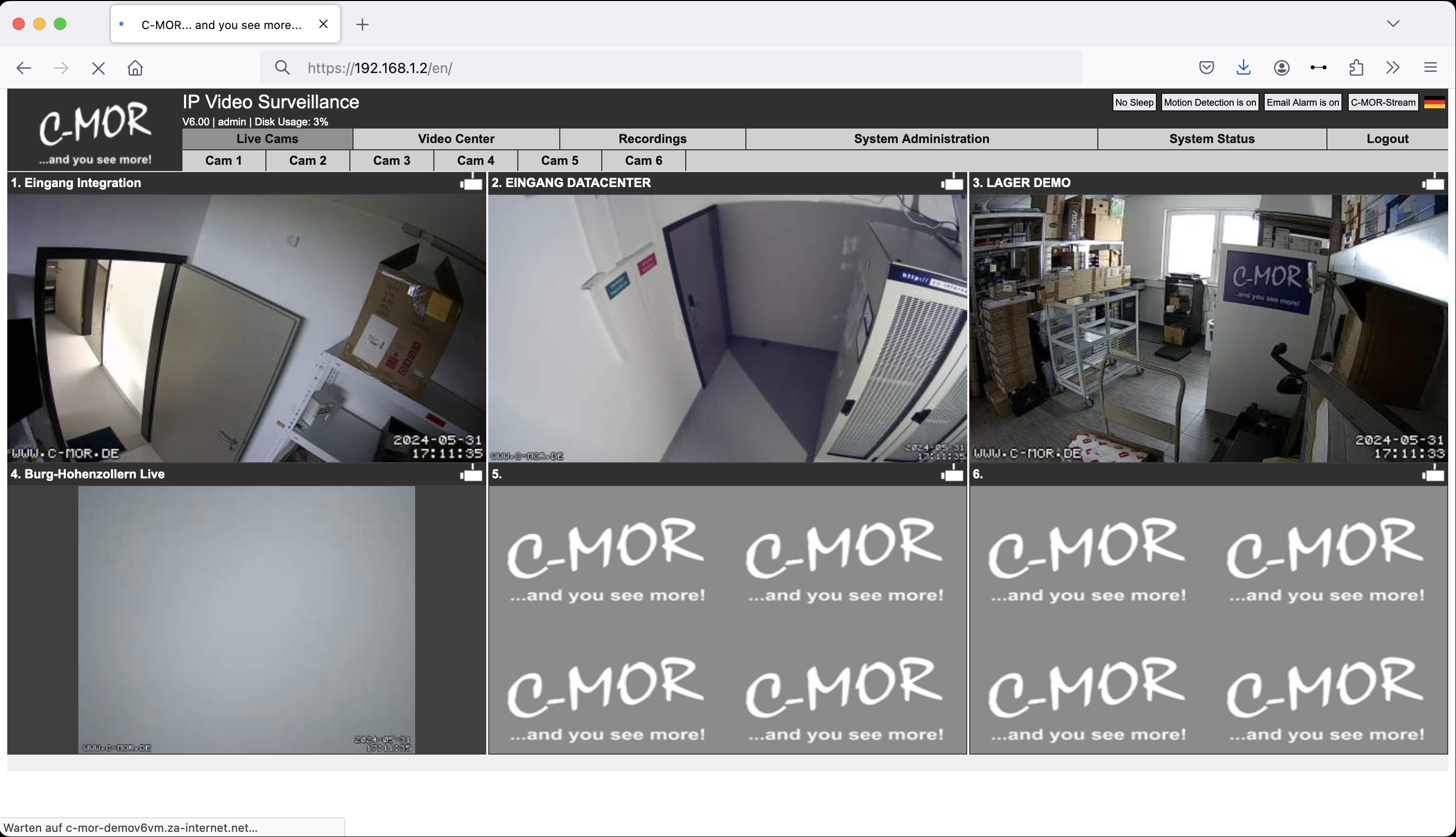Open the Firefox account icon
This screenshot has height=837, width=1456.
pos(1281,68)
